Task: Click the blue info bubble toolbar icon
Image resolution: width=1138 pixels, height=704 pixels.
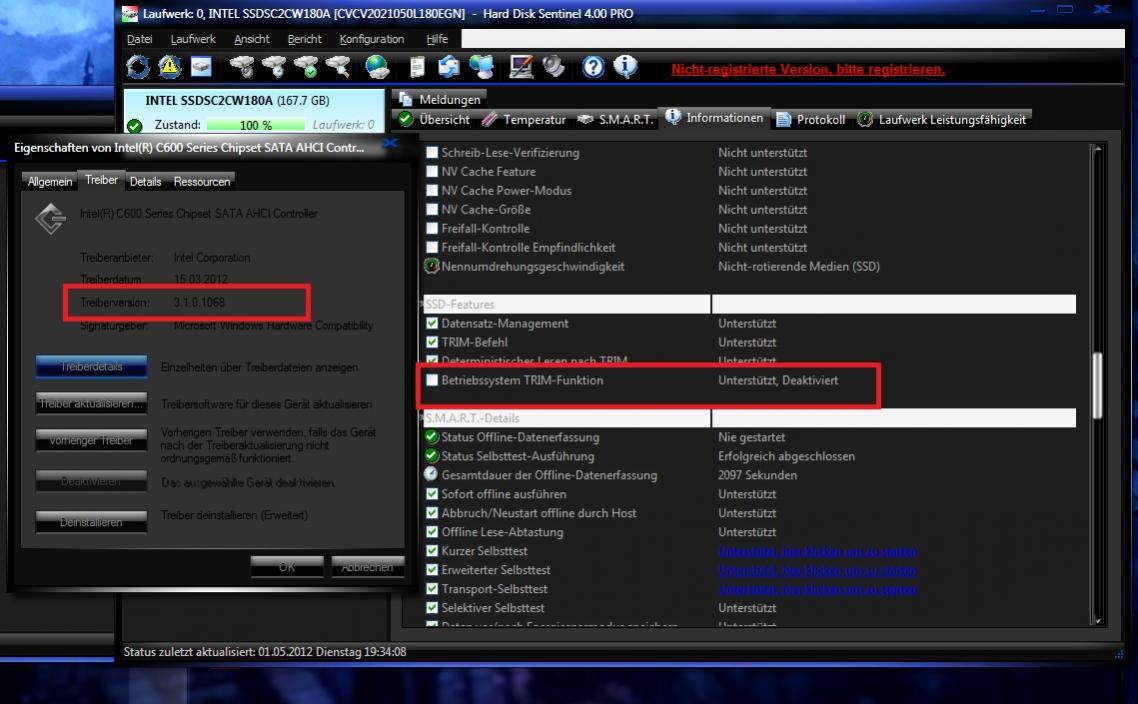Action: [625, 67]
